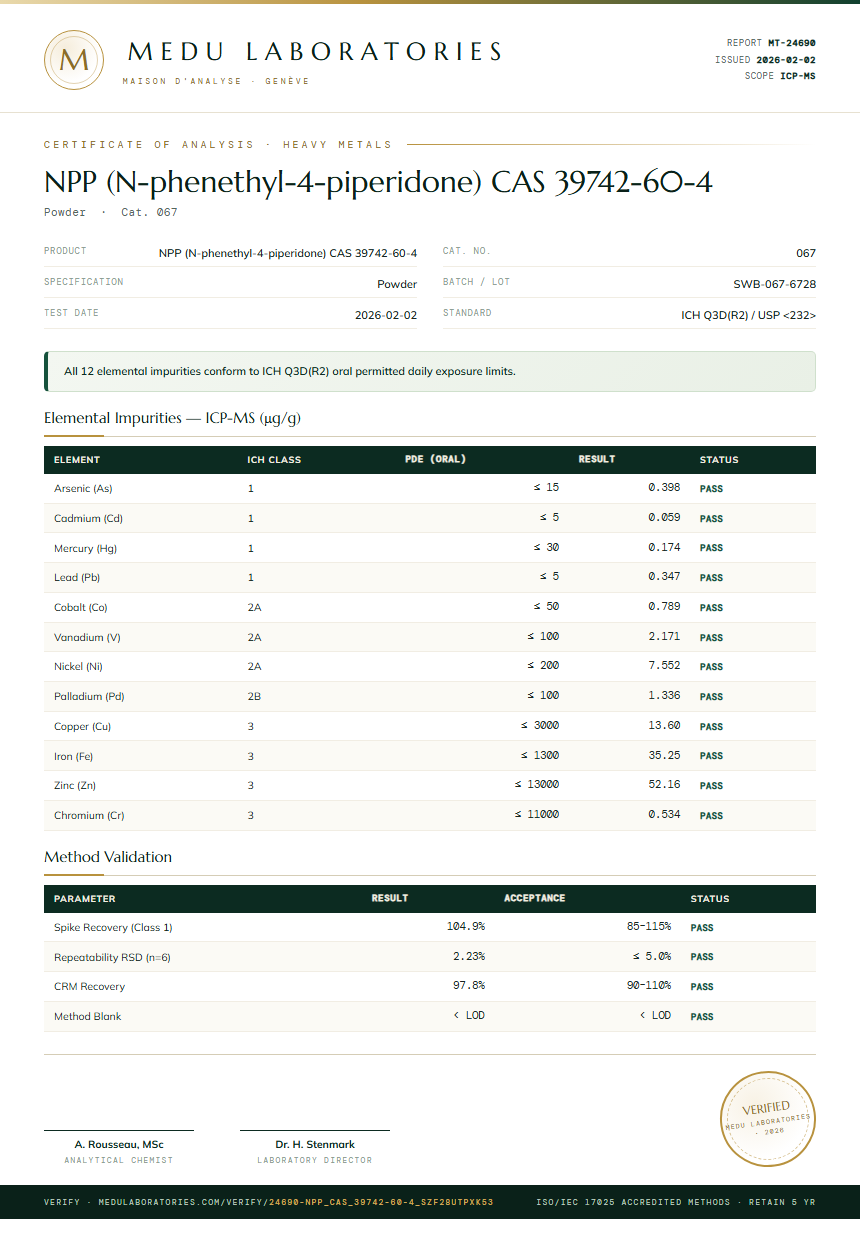Image resolution: width=860 pixels, height=1249 pixels.
Task: Click Method Blank PASS status
Action: (702, 1017)
